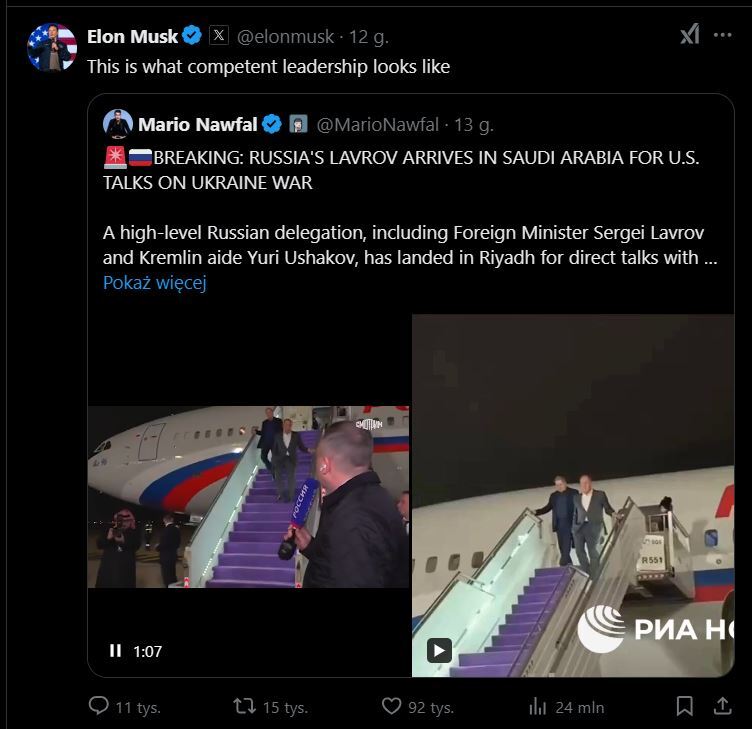Click Elon Musk's blue verified checkmark
The height and width of the screenshot is (729, 752).
click(x=193, y=37)
